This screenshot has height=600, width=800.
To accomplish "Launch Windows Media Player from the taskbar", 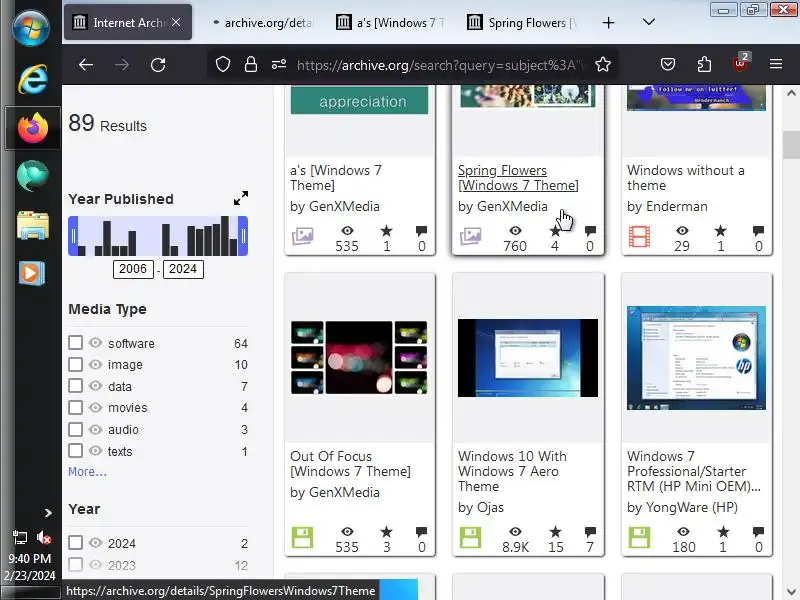I will (32, 273).
